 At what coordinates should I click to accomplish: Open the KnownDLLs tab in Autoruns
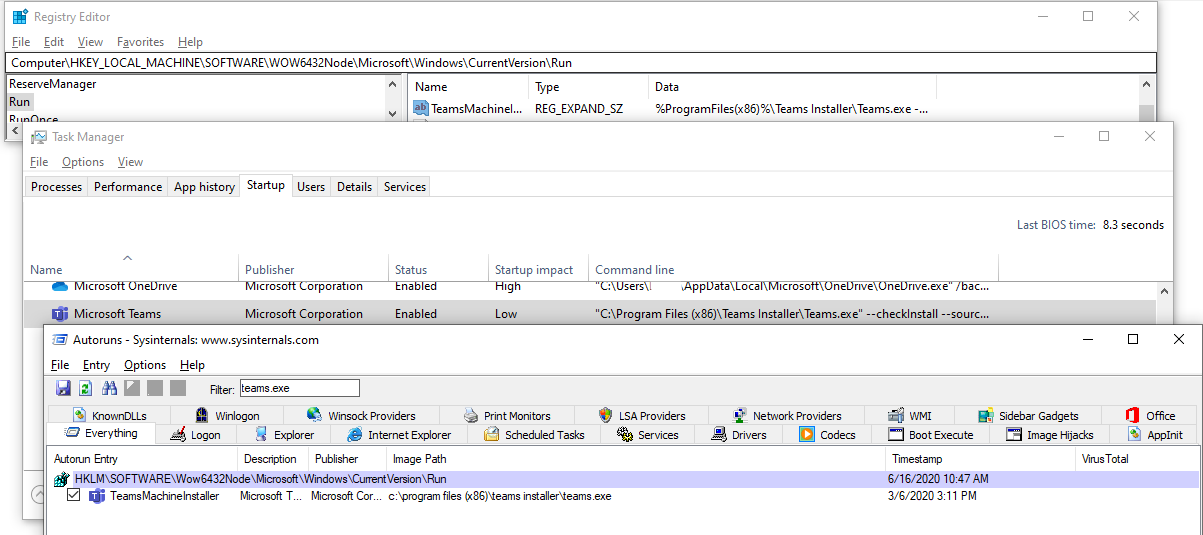pos(108,415)
